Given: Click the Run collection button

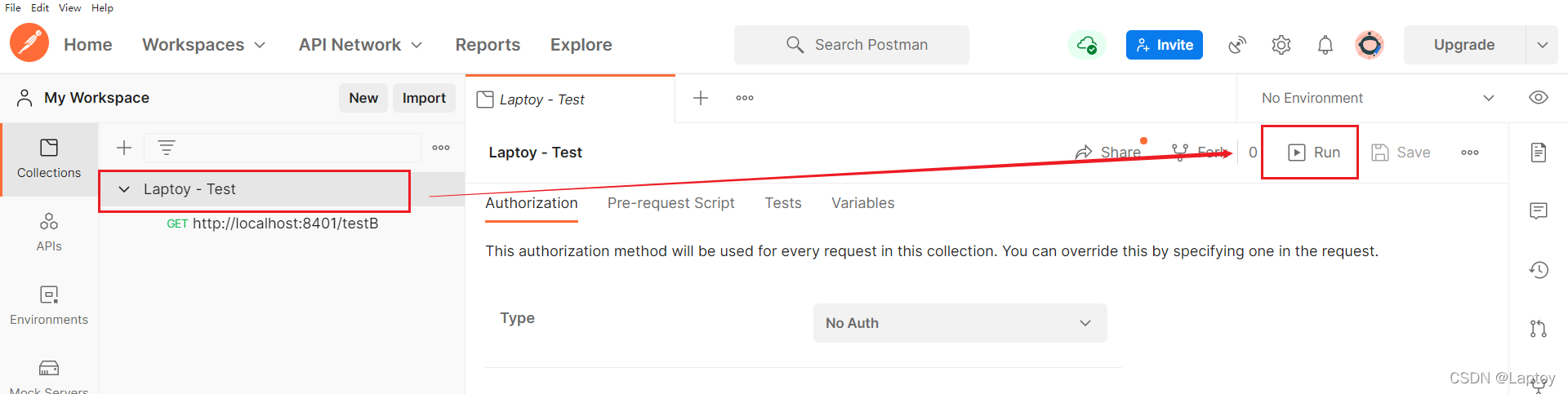Looking at the screenshot, I should point(1314,153).
